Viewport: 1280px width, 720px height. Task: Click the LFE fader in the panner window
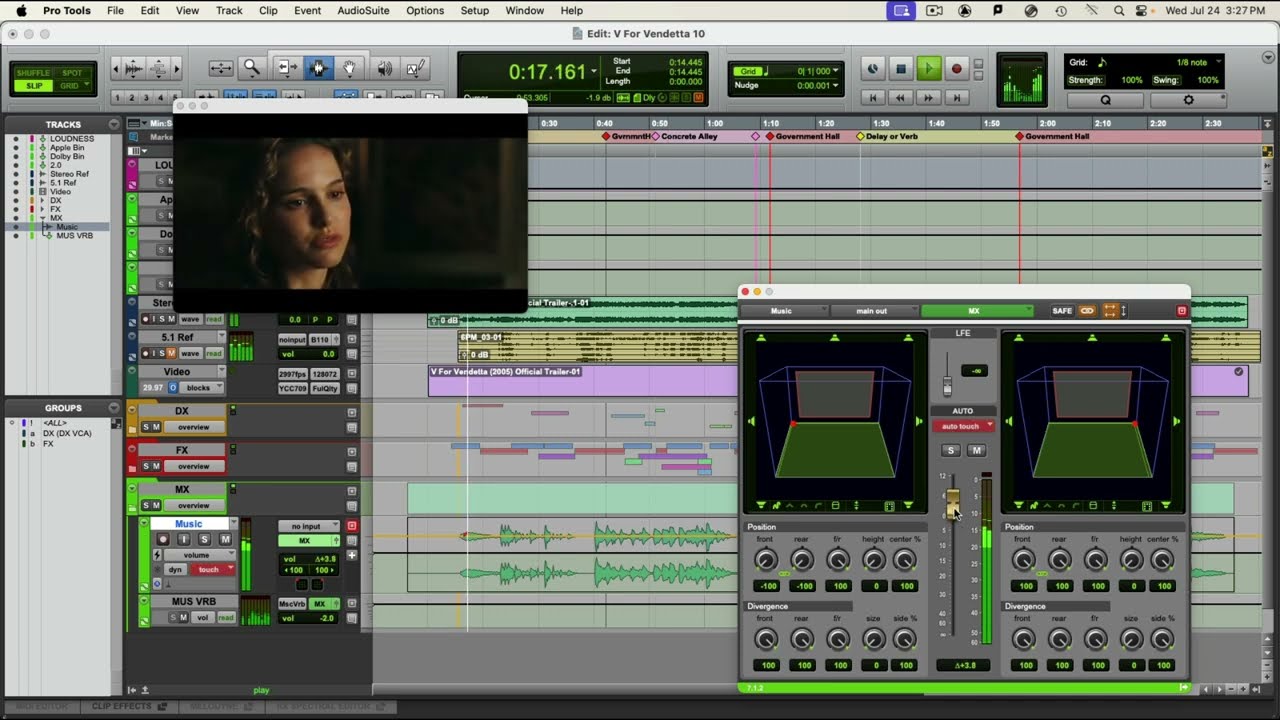(947, 385)
